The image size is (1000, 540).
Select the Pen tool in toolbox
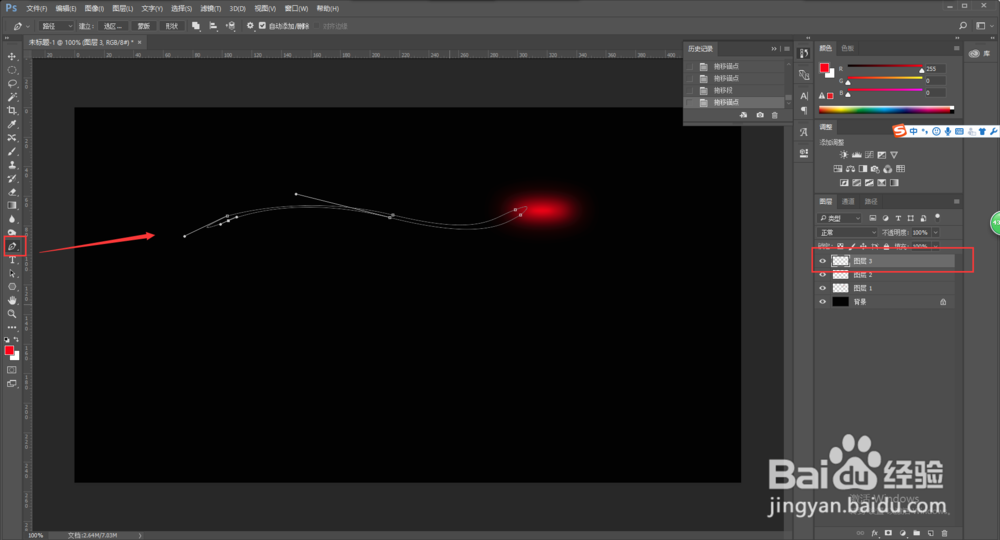pyautogui.click(x=12, y=246)
